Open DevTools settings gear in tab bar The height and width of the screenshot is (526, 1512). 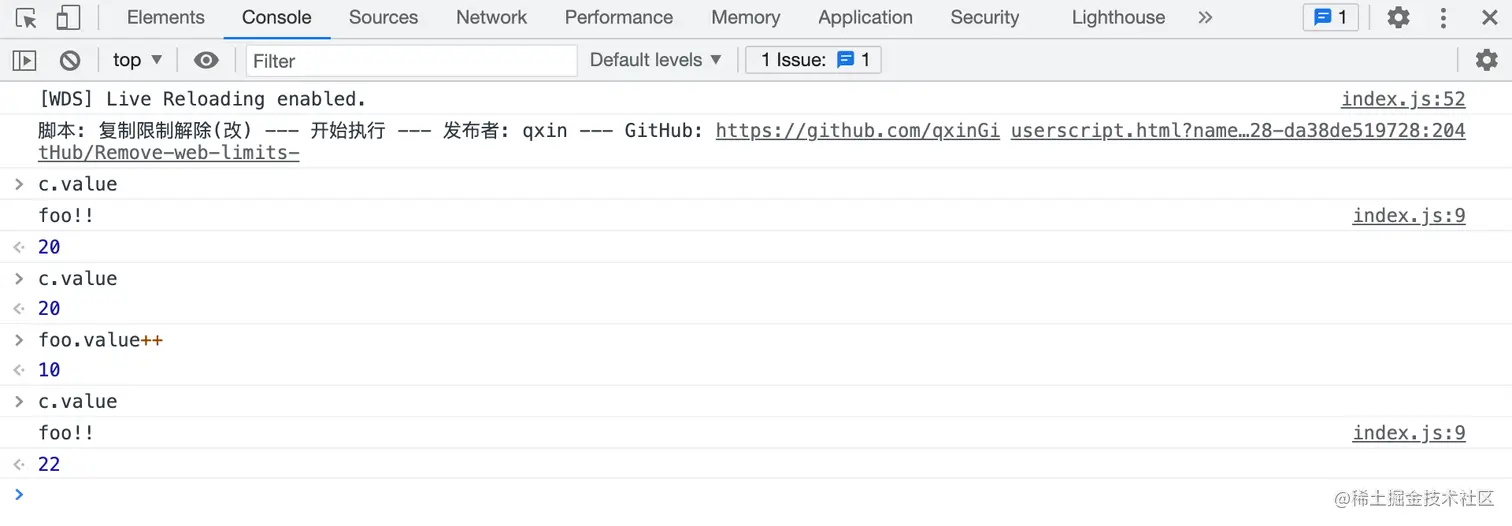[1398, 18]
